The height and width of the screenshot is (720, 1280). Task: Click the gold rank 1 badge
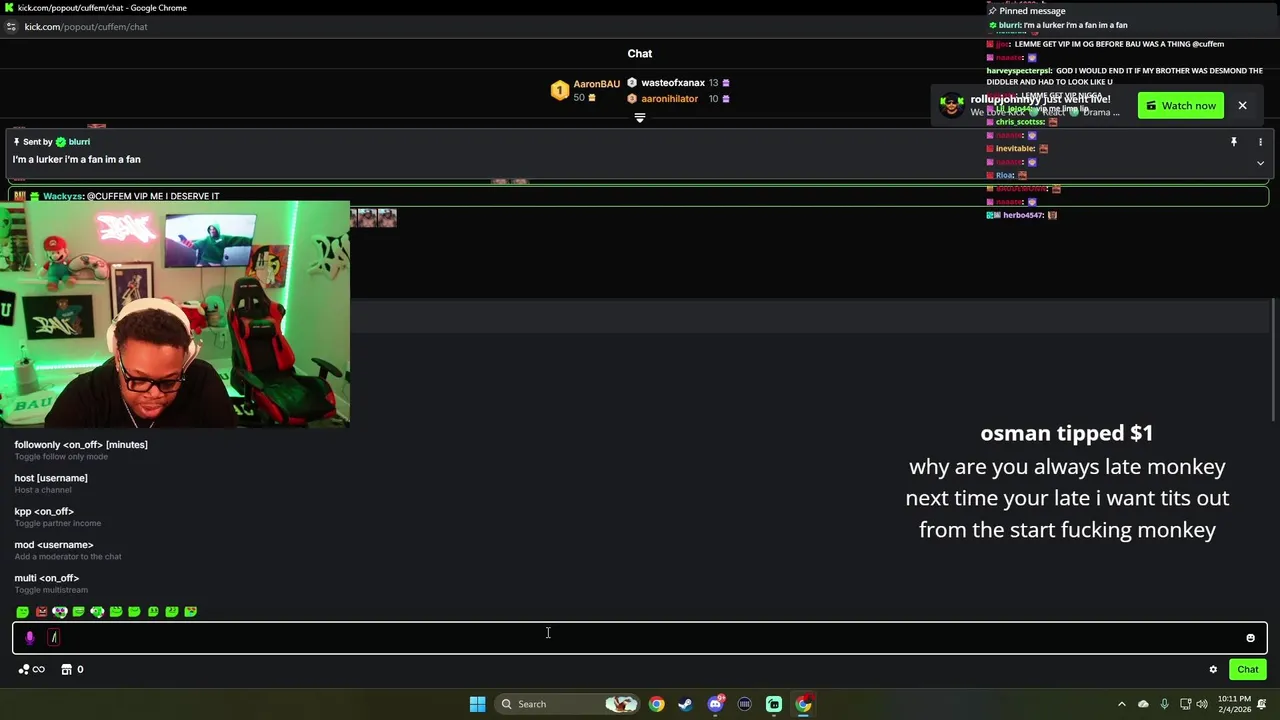click(x=559, y=91)
